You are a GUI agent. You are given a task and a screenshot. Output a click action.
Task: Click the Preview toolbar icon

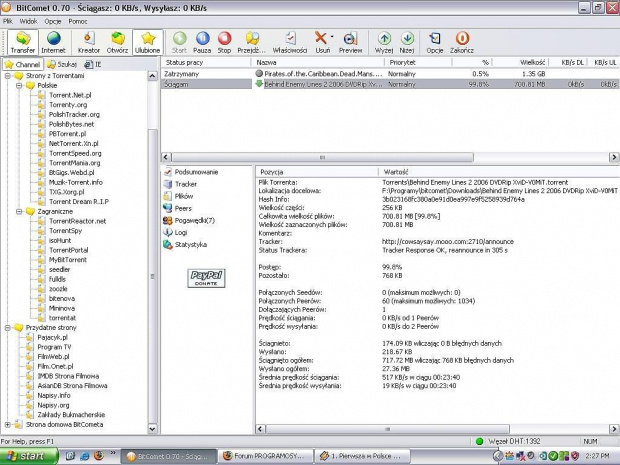pyautogui.click(x=350, y=42)
